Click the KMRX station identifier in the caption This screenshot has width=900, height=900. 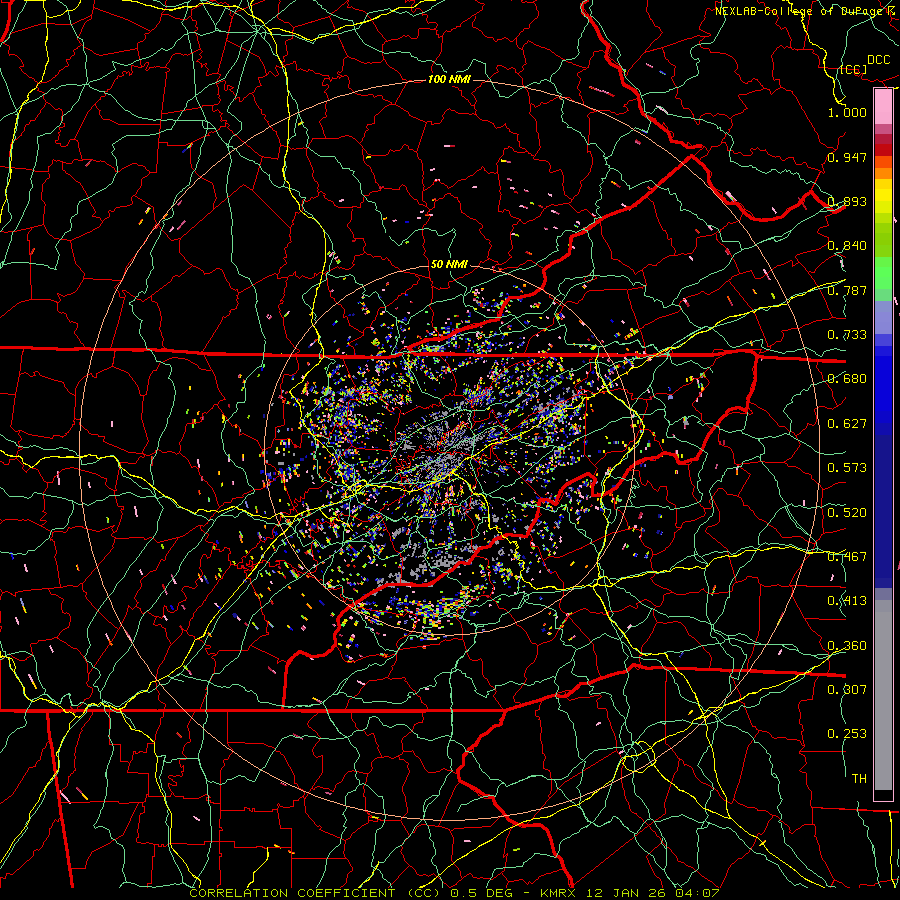click(559, 893)
